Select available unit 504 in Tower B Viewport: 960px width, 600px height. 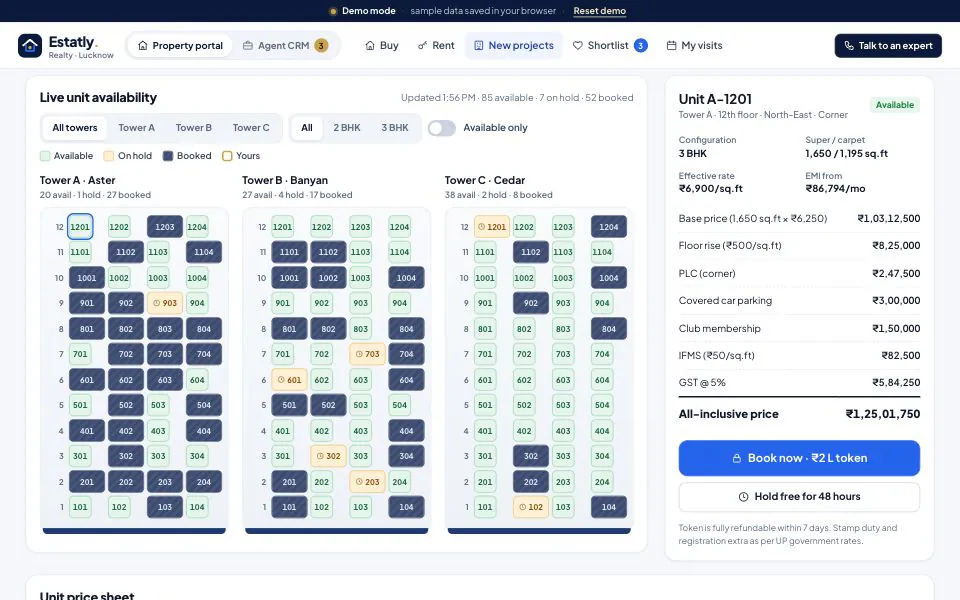click(x=400, y=405)
